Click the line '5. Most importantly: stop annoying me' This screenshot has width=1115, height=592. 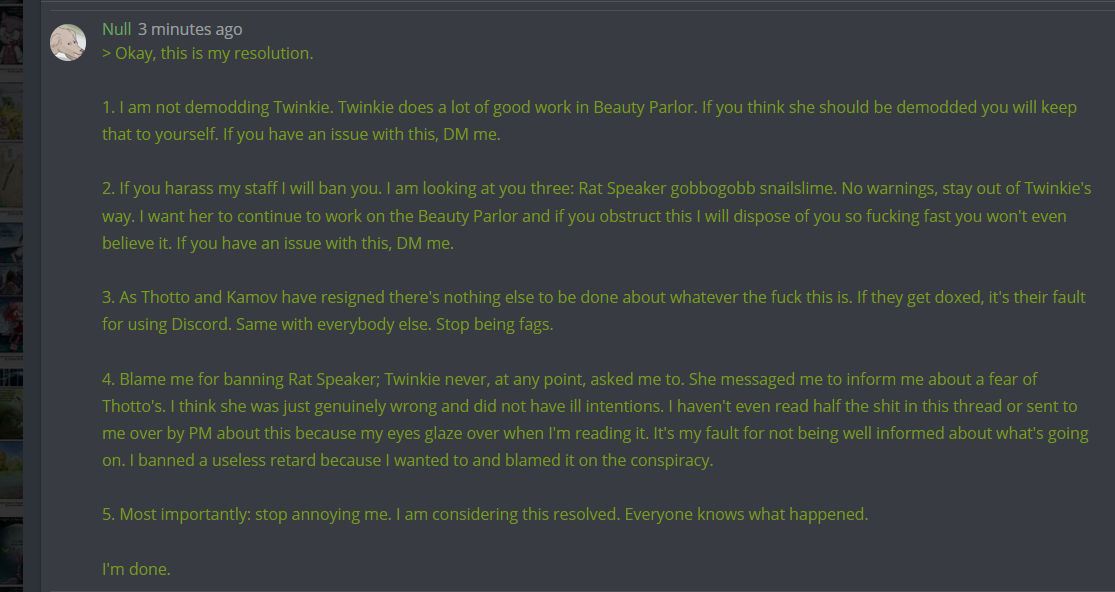click(x=485, y=514)
